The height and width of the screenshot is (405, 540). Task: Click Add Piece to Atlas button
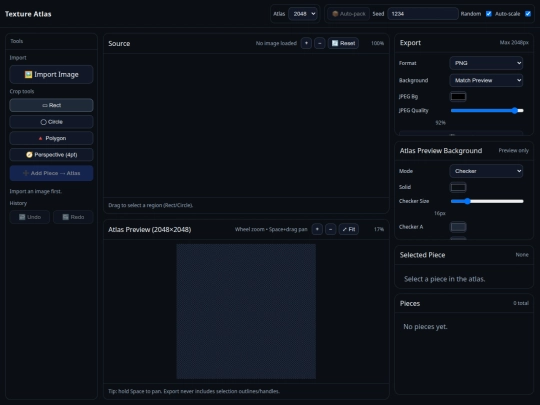[x=51, y=173]
